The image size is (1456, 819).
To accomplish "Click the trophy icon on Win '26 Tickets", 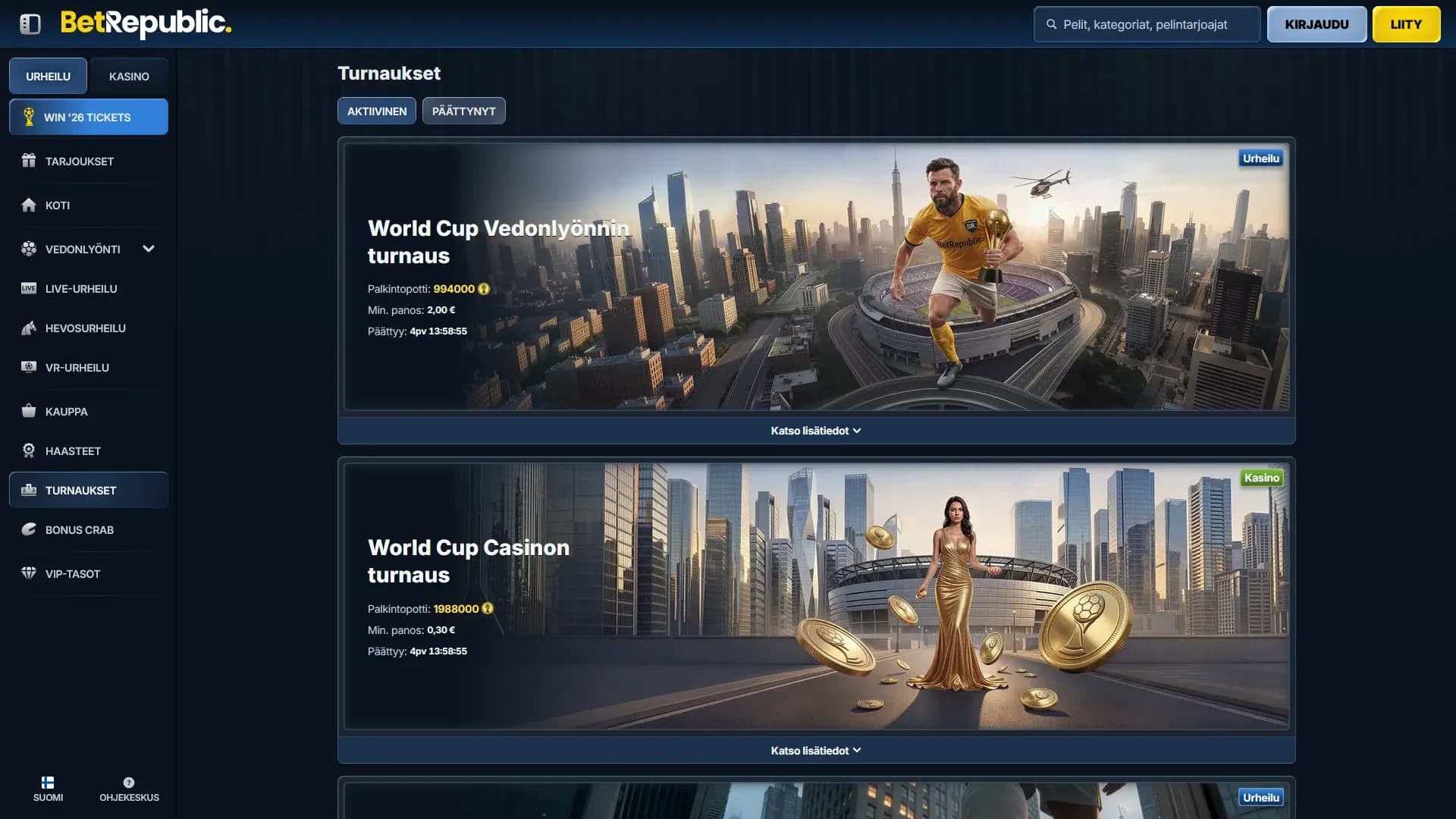I will pyautogui.click(x=29, y=117).
